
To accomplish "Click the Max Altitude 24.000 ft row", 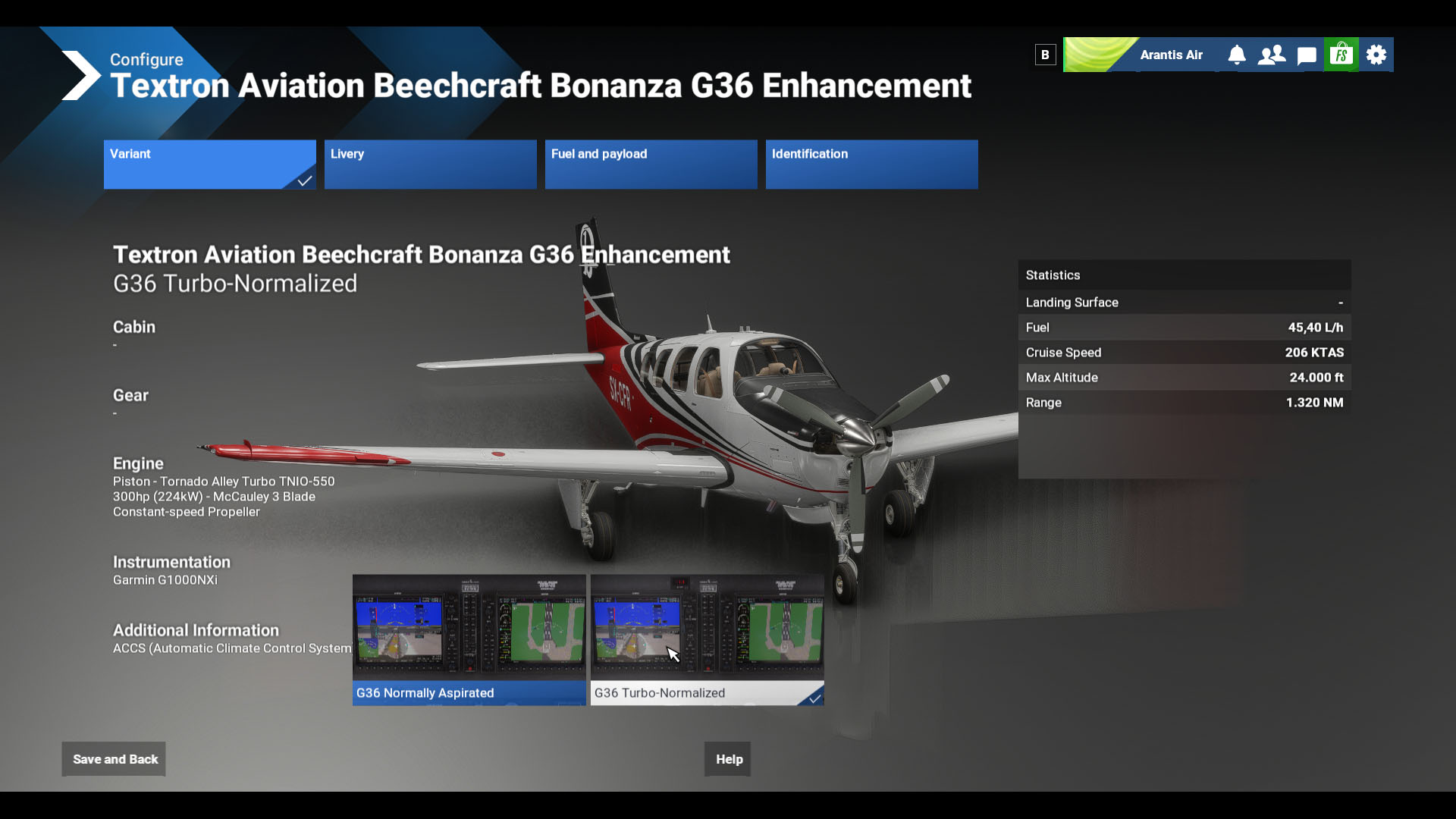I will pos(1185,378).
